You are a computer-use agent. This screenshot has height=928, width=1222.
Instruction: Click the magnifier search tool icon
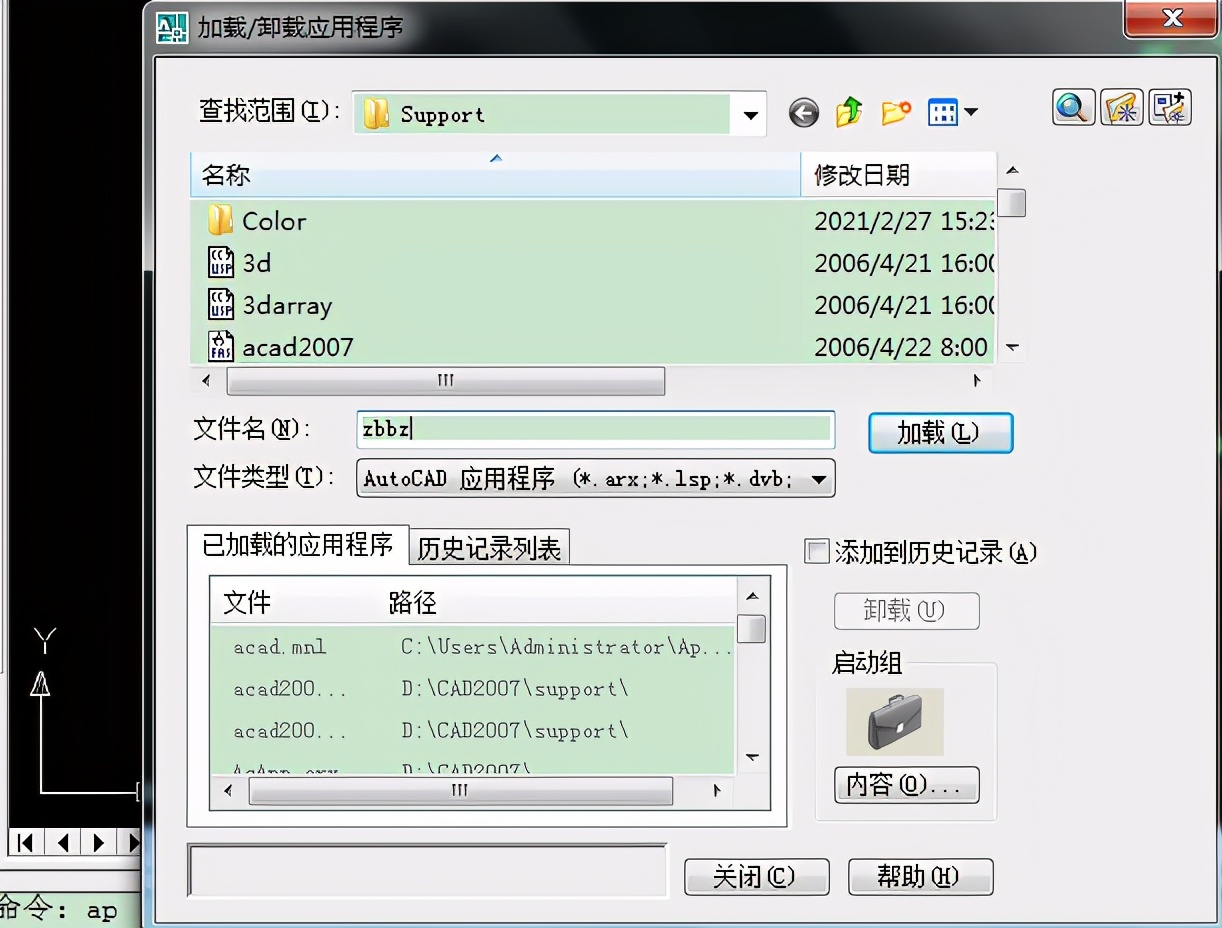click(1072, 107)
